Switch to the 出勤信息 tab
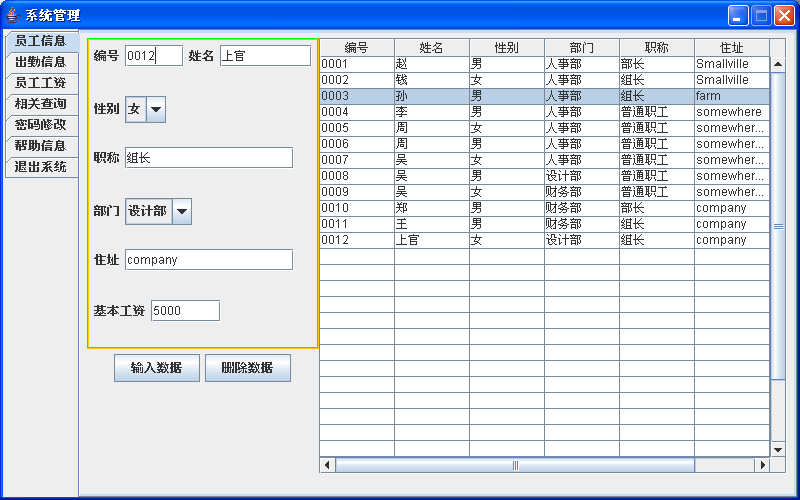The width and height of the screenshot is (800, 500). (41, 62)
